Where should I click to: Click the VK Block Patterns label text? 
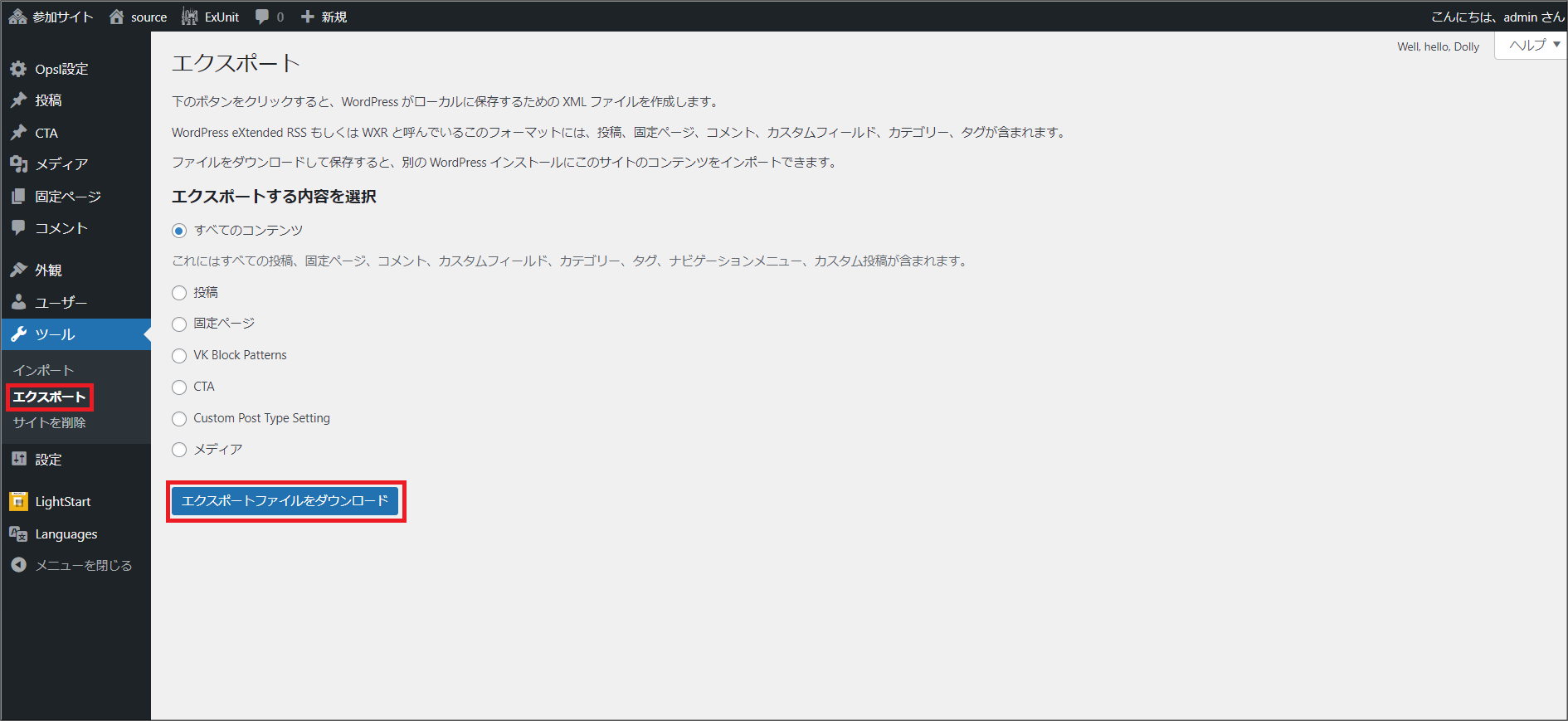coord(240,355)
